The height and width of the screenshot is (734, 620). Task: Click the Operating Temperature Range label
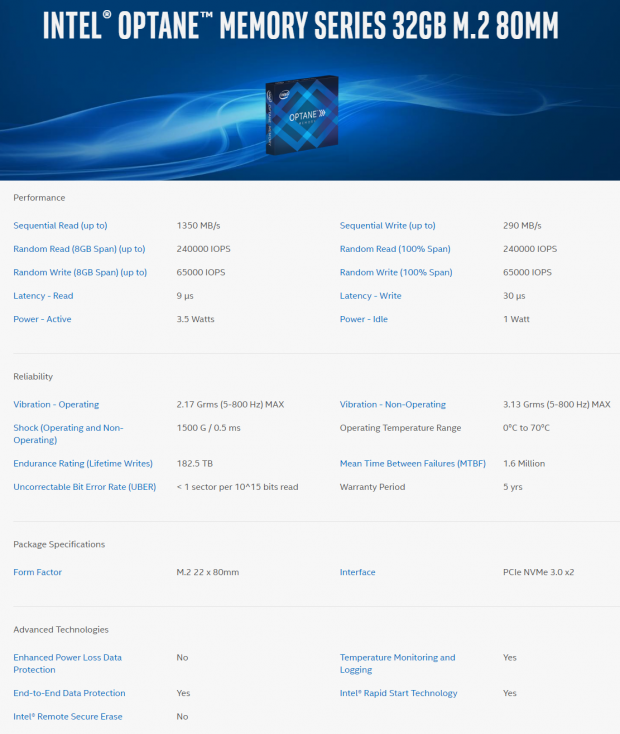point(400,428)
